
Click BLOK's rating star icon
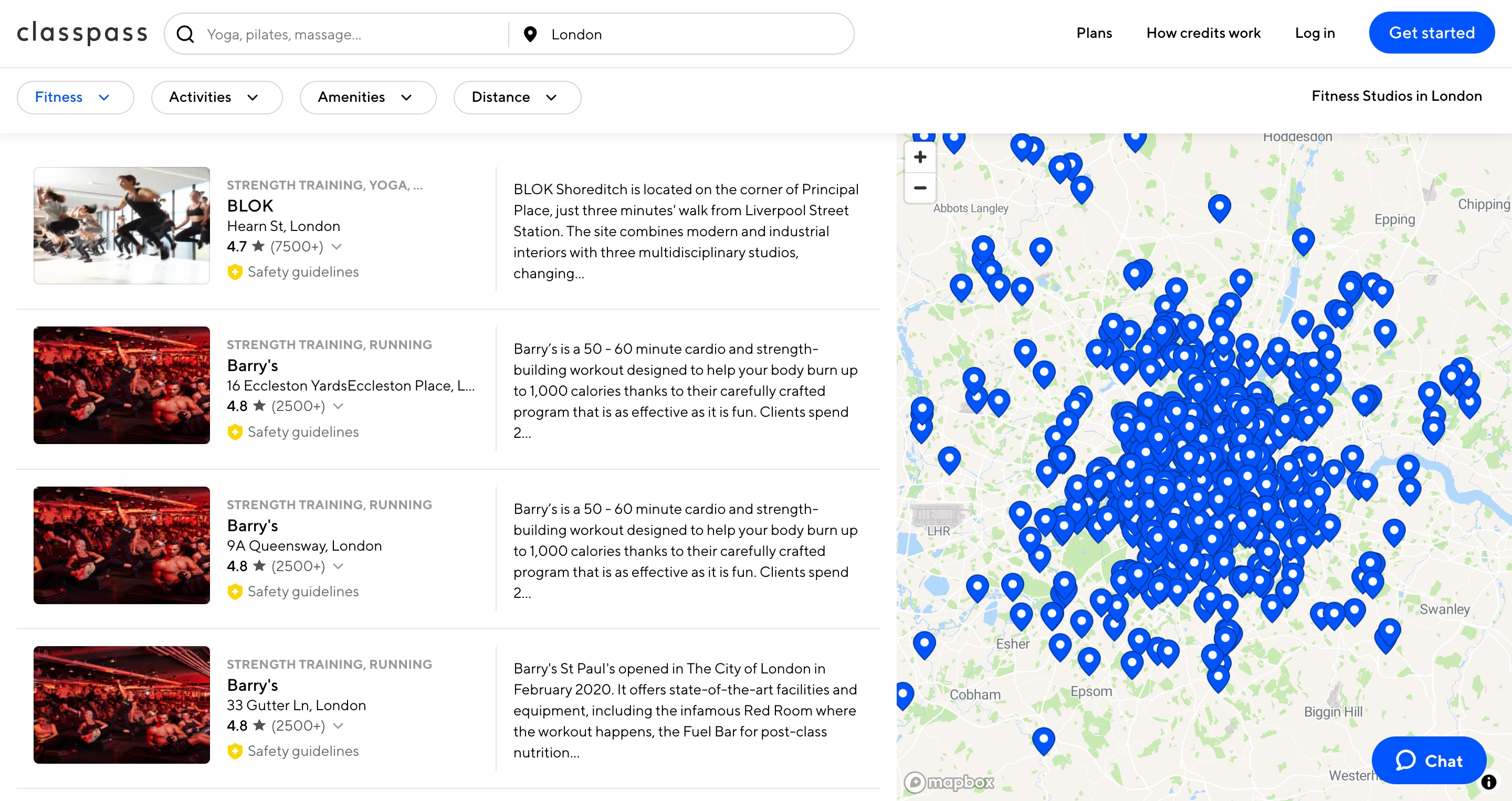click(258, 246)
